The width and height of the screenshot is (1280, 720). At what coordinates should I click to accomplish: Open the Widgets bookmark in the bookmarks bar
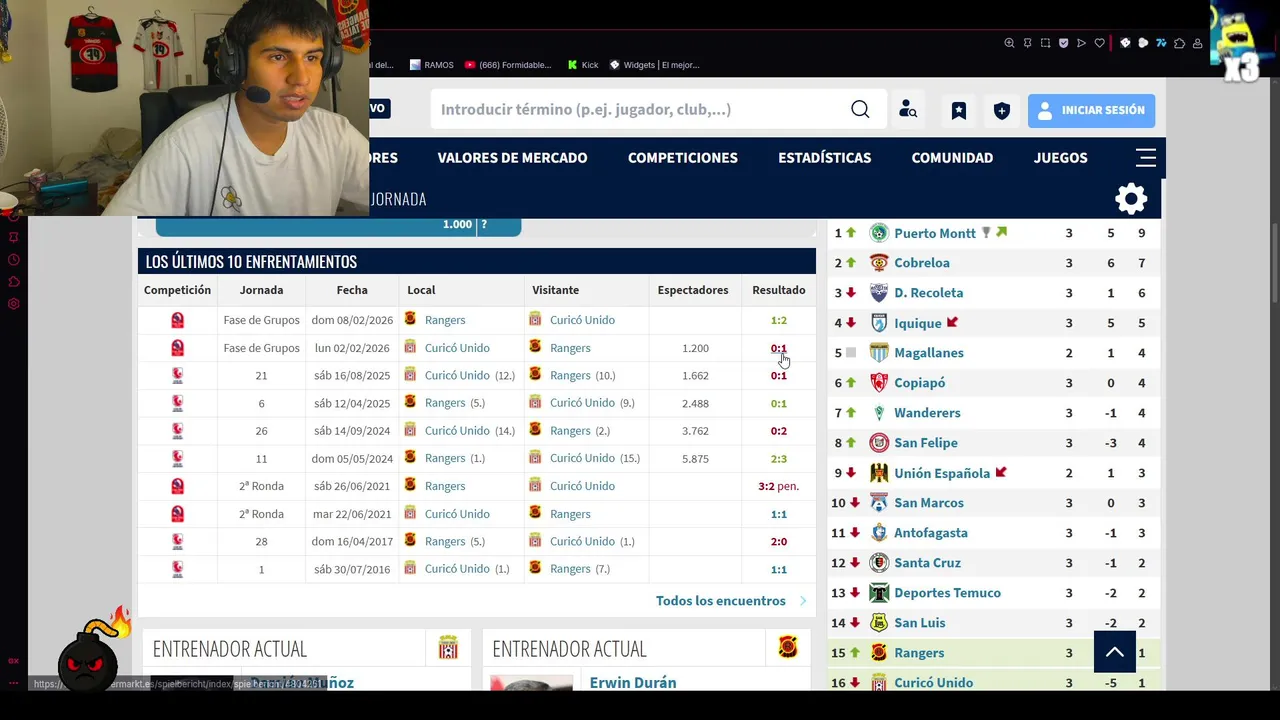click(654, 65)
